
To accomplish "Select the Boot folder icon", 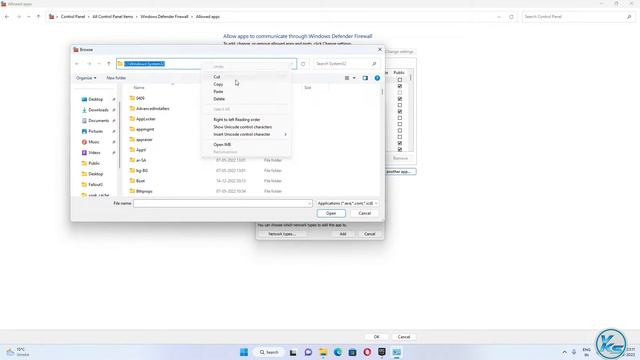I will click(x=132, y=180).
